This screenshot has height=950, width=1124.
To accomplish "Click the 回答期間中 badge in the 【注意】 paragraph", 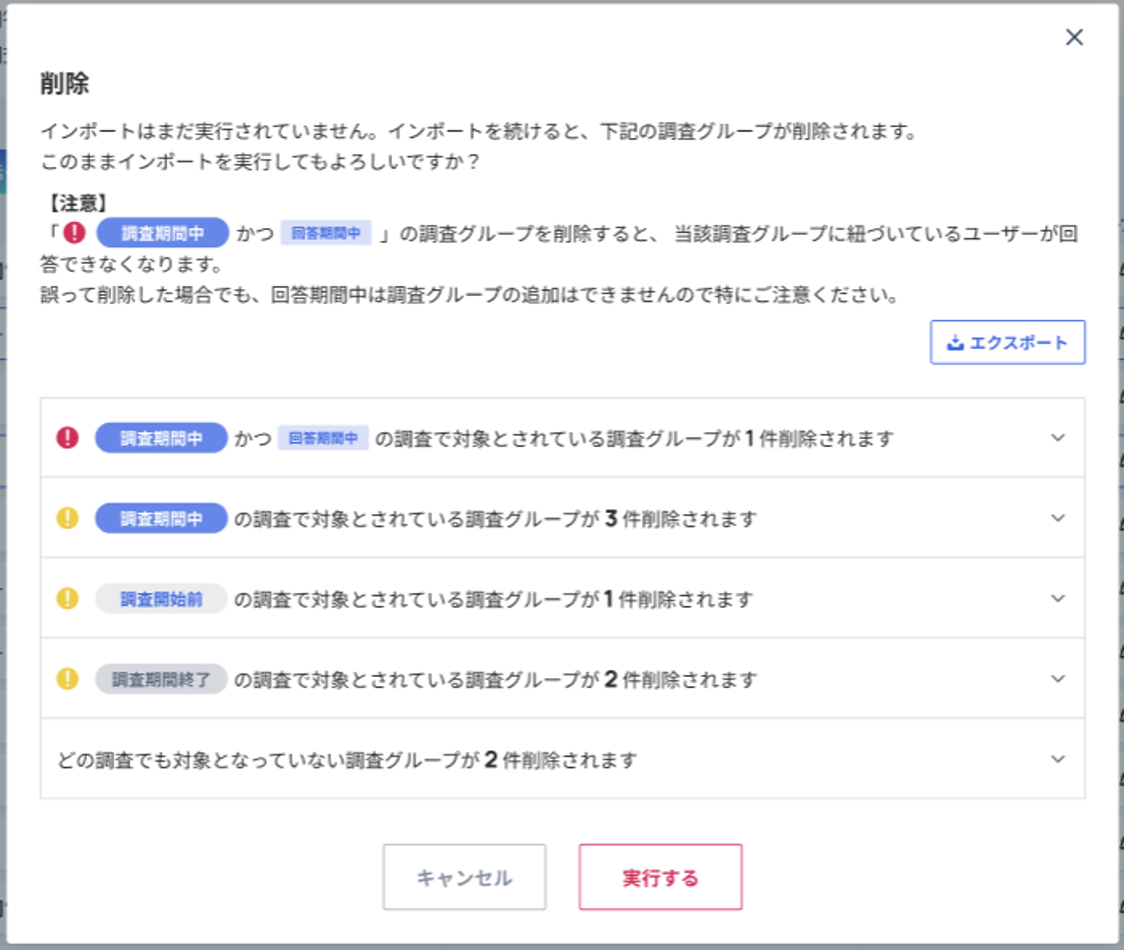I will [x=325, y=233].
